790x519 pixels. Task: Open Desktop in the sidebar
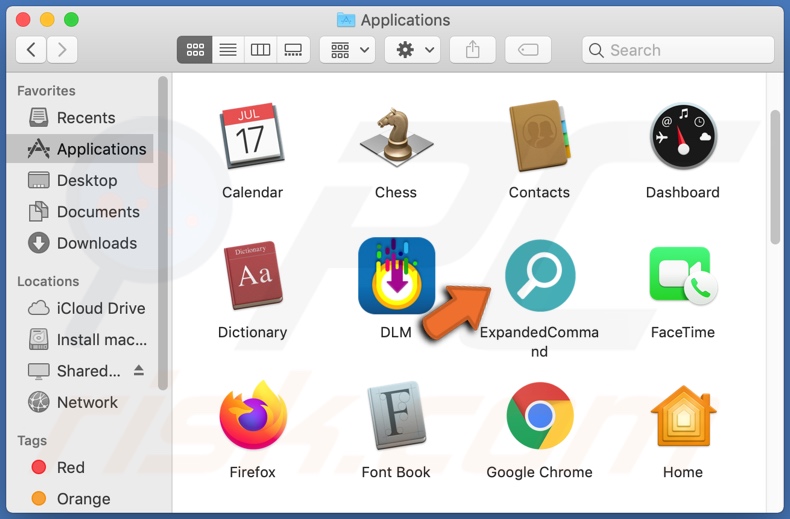[81, 180]
